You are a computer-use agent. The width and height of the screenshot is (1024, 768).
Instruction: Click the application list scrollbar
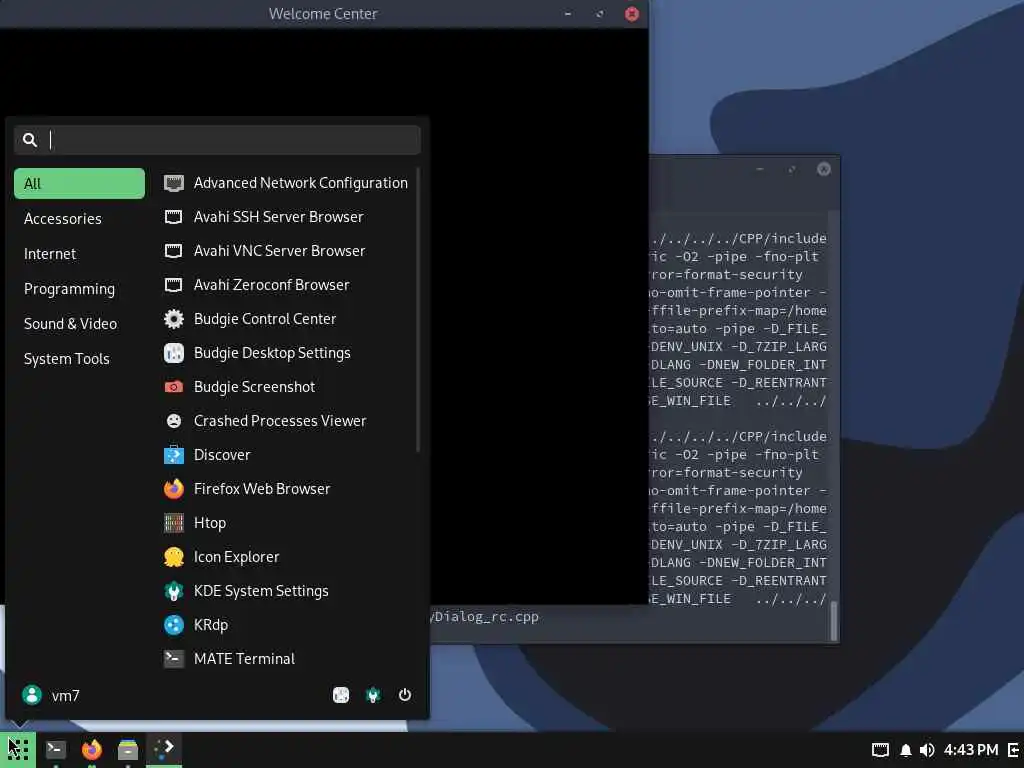tap(417, 310)
